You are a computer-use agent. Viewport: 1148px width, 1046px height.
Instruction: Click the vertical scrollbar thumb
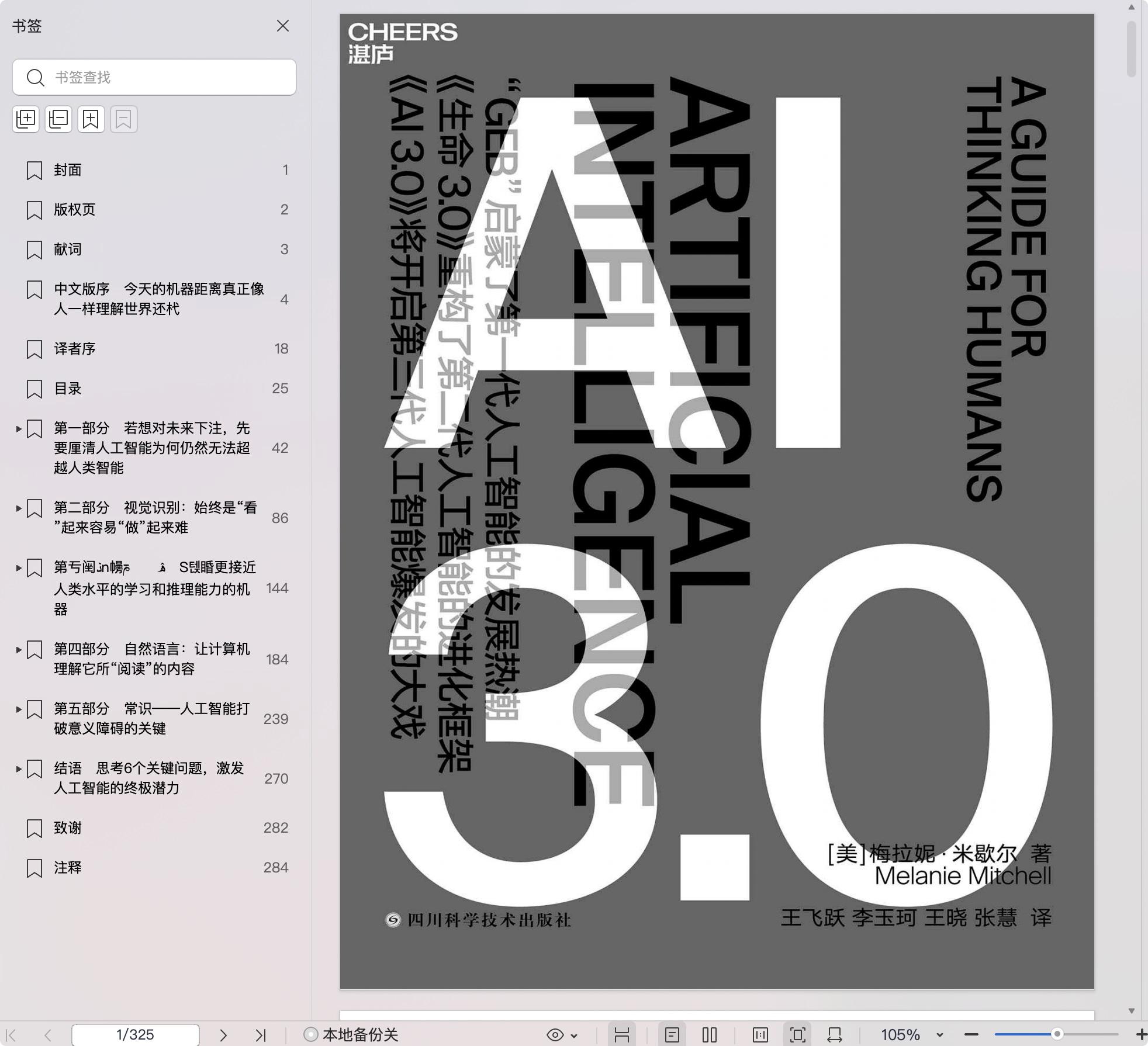click(1132, 49)
